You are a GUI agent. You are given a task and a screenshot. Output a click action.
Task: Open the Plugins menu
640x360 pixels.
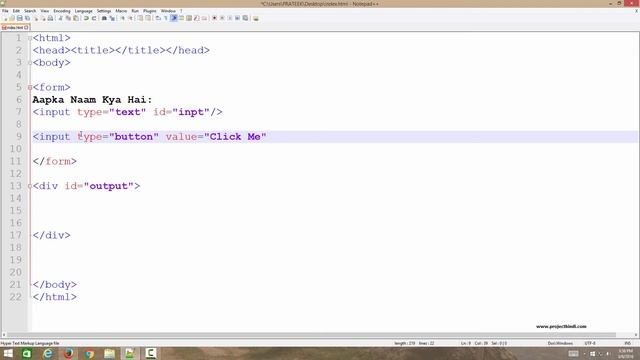coord(150,11)
